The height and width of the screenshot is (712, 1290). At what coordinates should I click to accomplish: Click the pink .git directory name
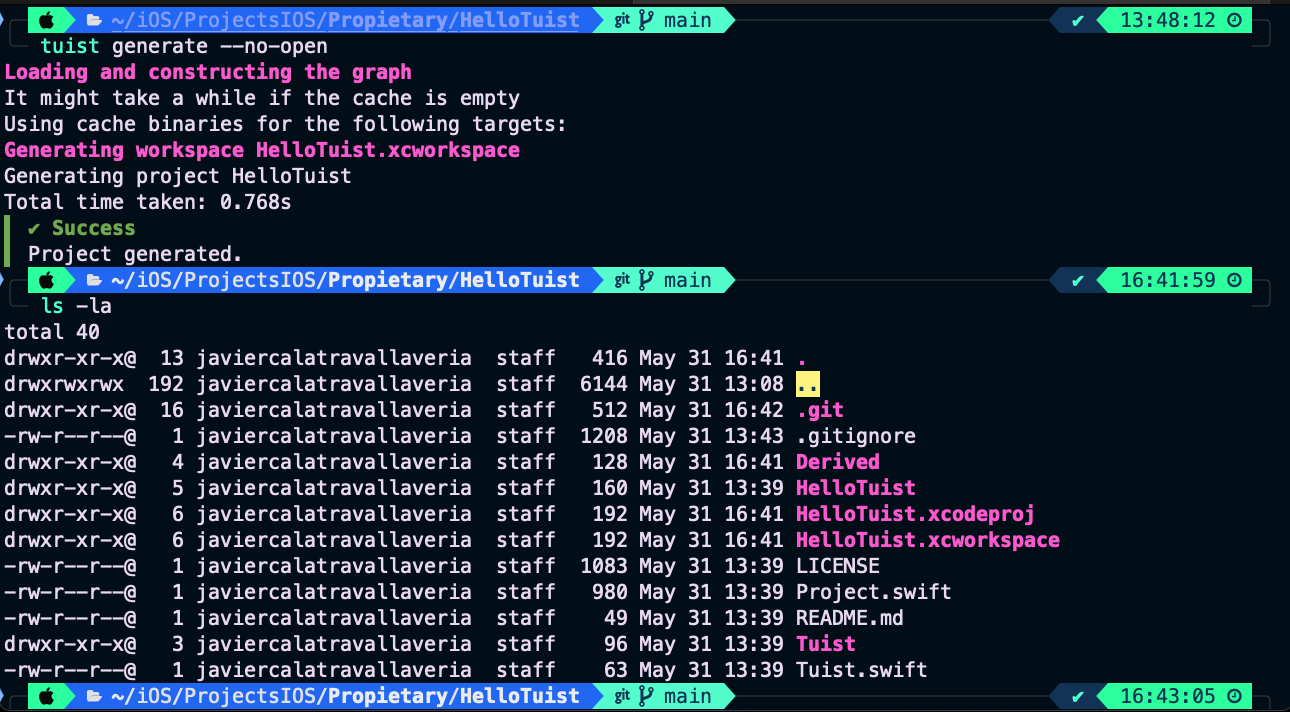point(819,410)
